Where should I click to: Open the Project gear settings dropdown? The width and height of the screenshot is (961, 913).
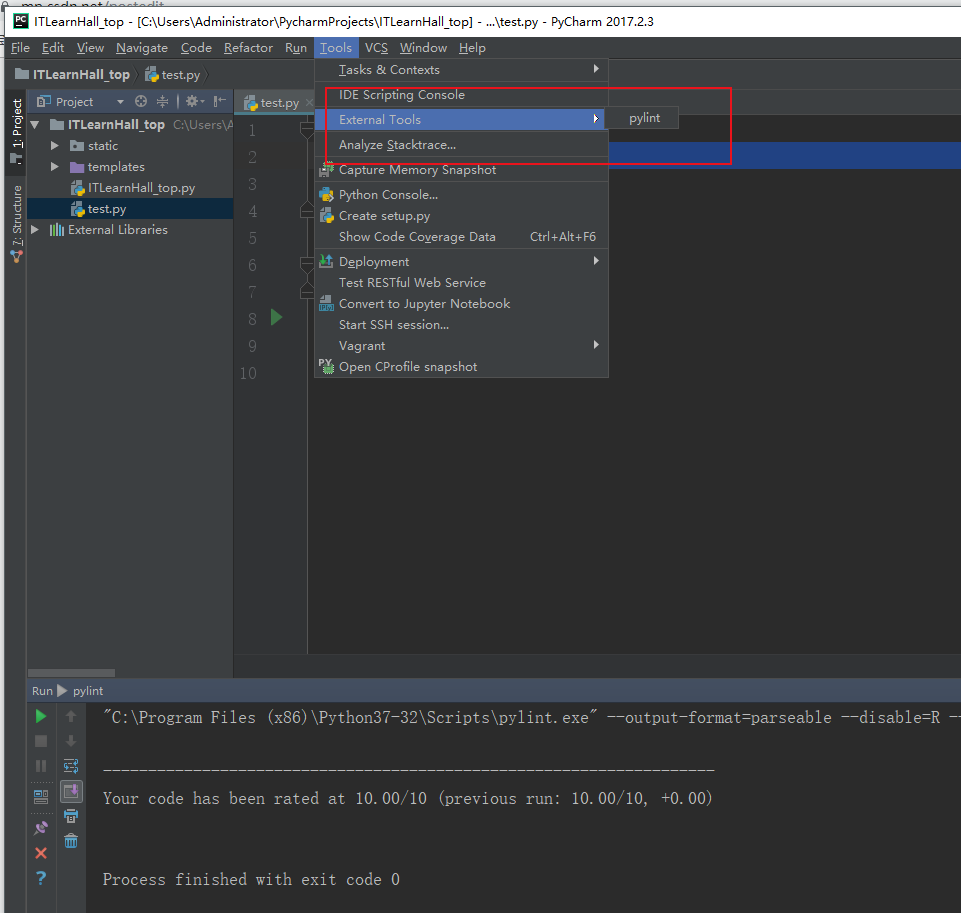pos(195,101)
